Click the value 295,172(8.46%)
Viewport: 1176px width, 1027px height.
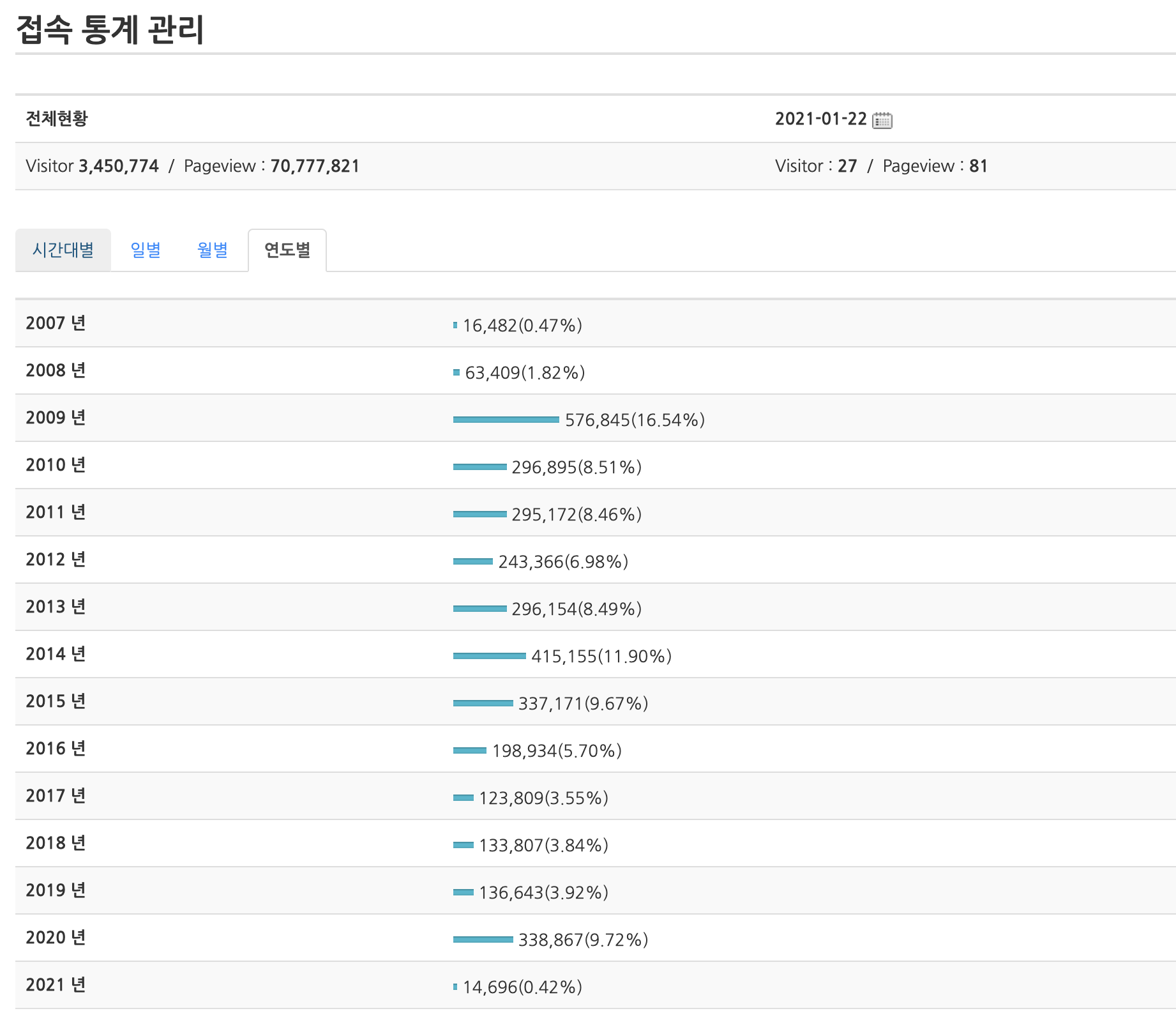tap(577, 515)
